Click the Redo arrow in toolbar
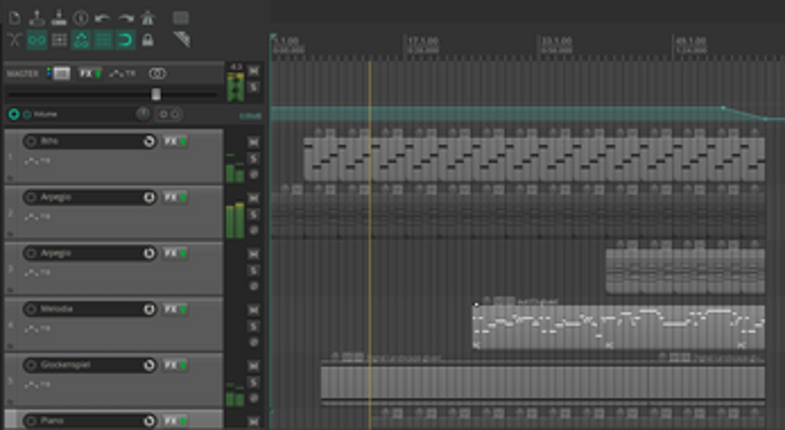The image size is (785, 430). (x=125, y=17)
